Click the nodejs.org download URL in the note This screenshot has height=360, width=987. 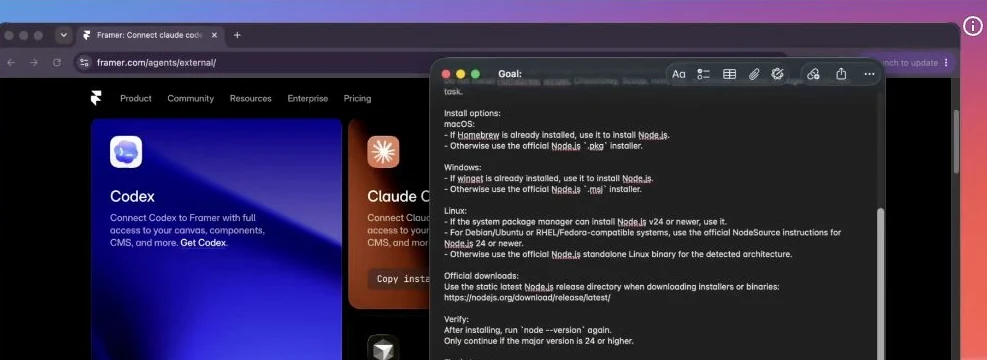[x=527, y=298]
